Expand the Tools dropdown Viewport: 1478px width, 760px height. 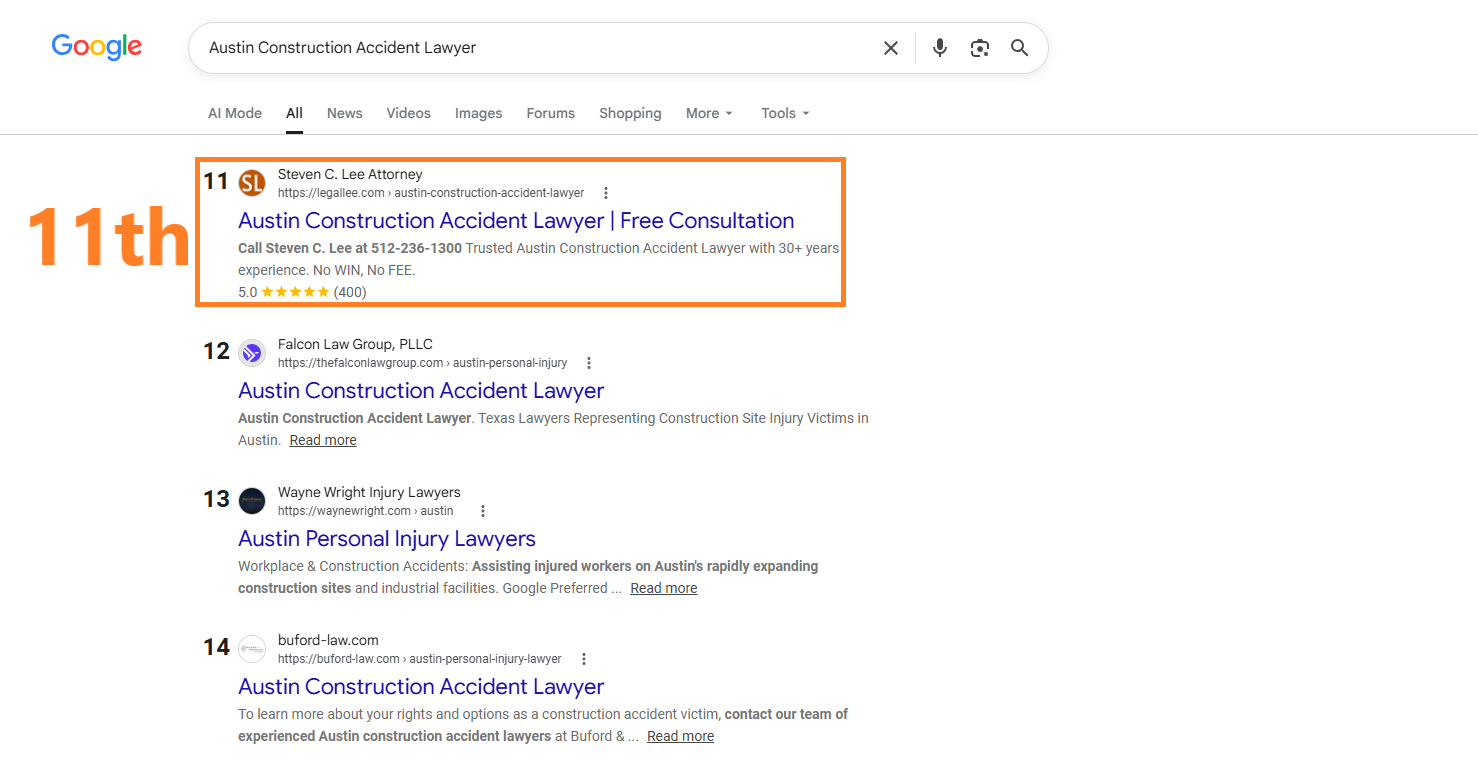pos(785,113)
